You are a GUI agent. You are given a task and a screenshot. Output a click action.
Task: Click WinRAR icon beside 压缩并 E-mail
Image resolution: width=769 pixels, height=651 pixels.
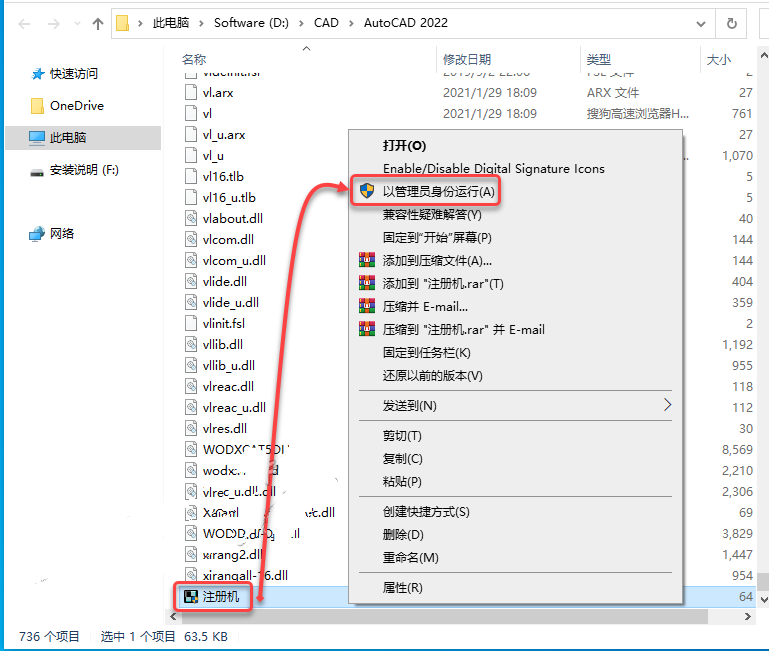(366, 306)
